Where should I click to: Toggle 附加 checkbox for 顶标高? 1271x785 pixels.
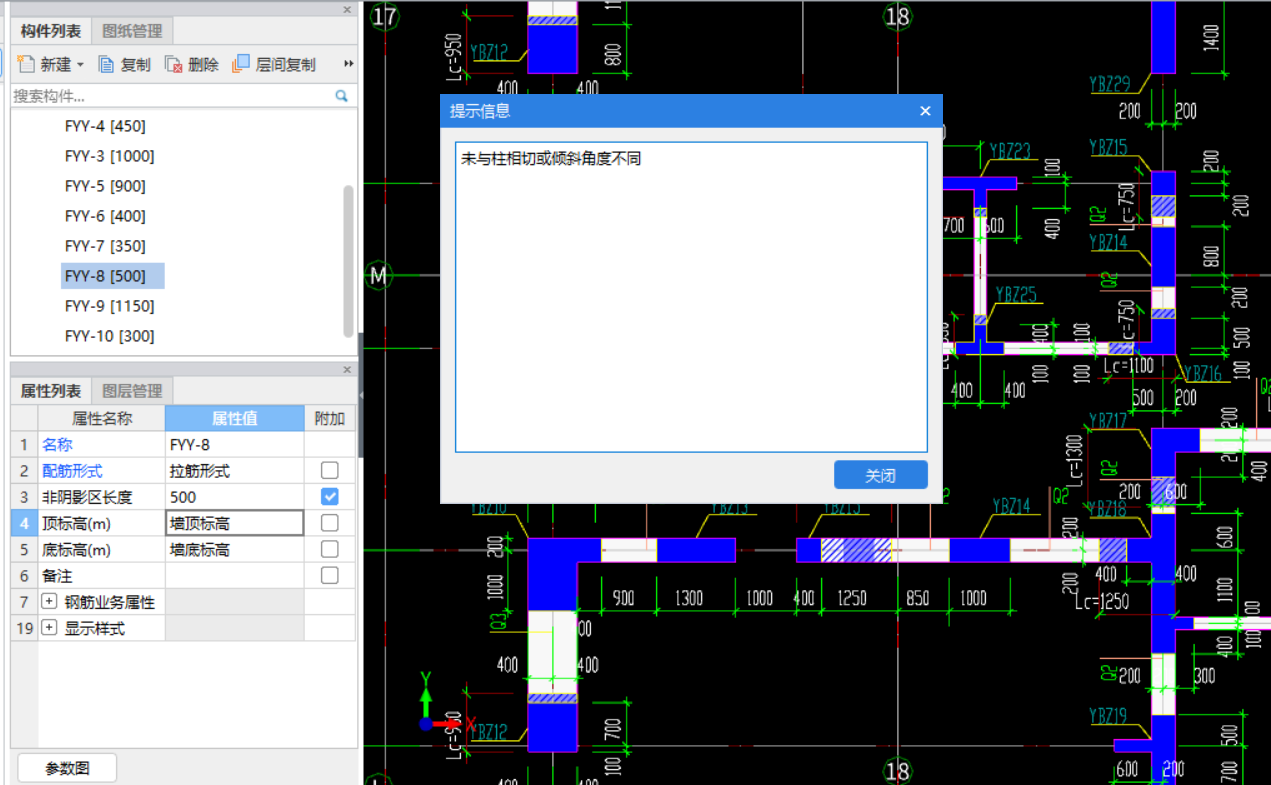[330, 522]
